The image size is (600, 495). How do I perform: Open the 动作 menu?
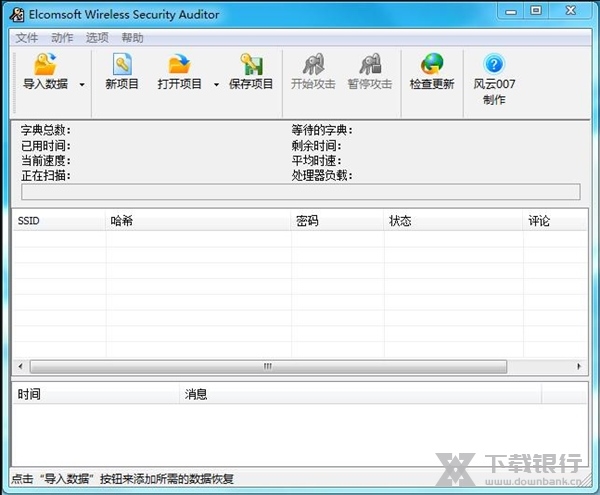click(62, 38)
